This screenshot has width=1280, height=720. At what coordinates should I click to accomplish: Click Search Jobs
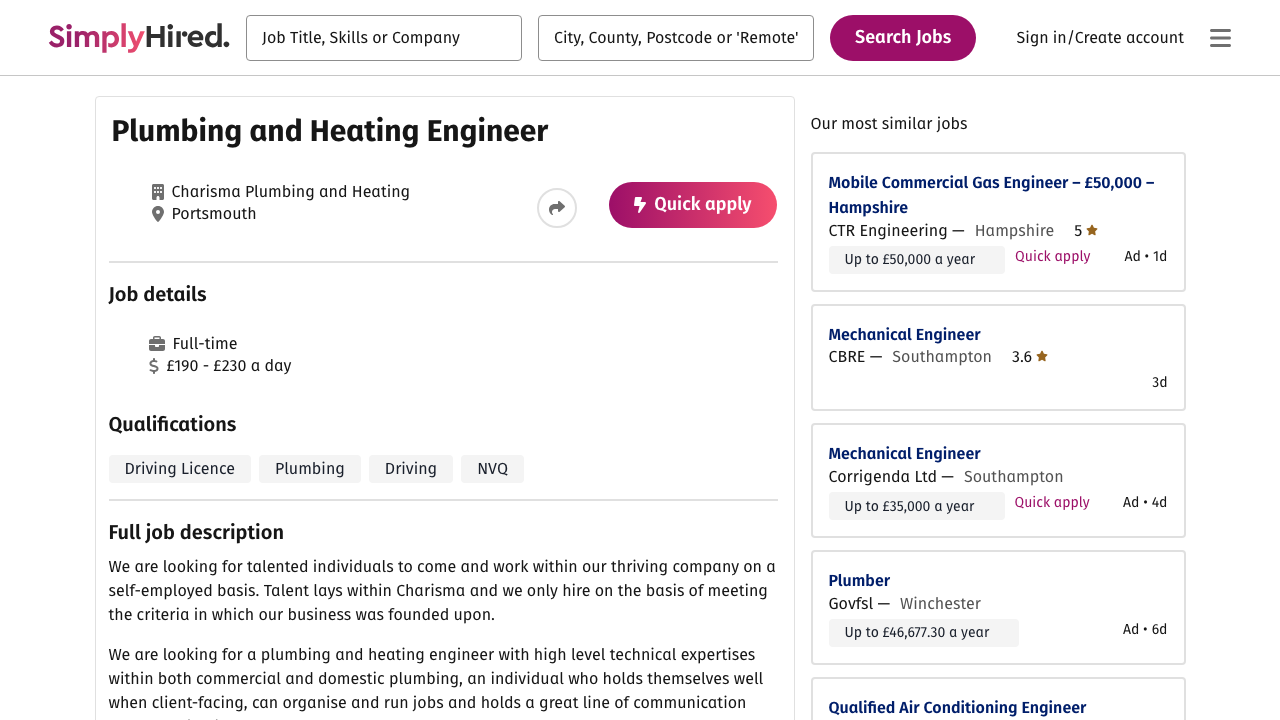pos(903,37)
